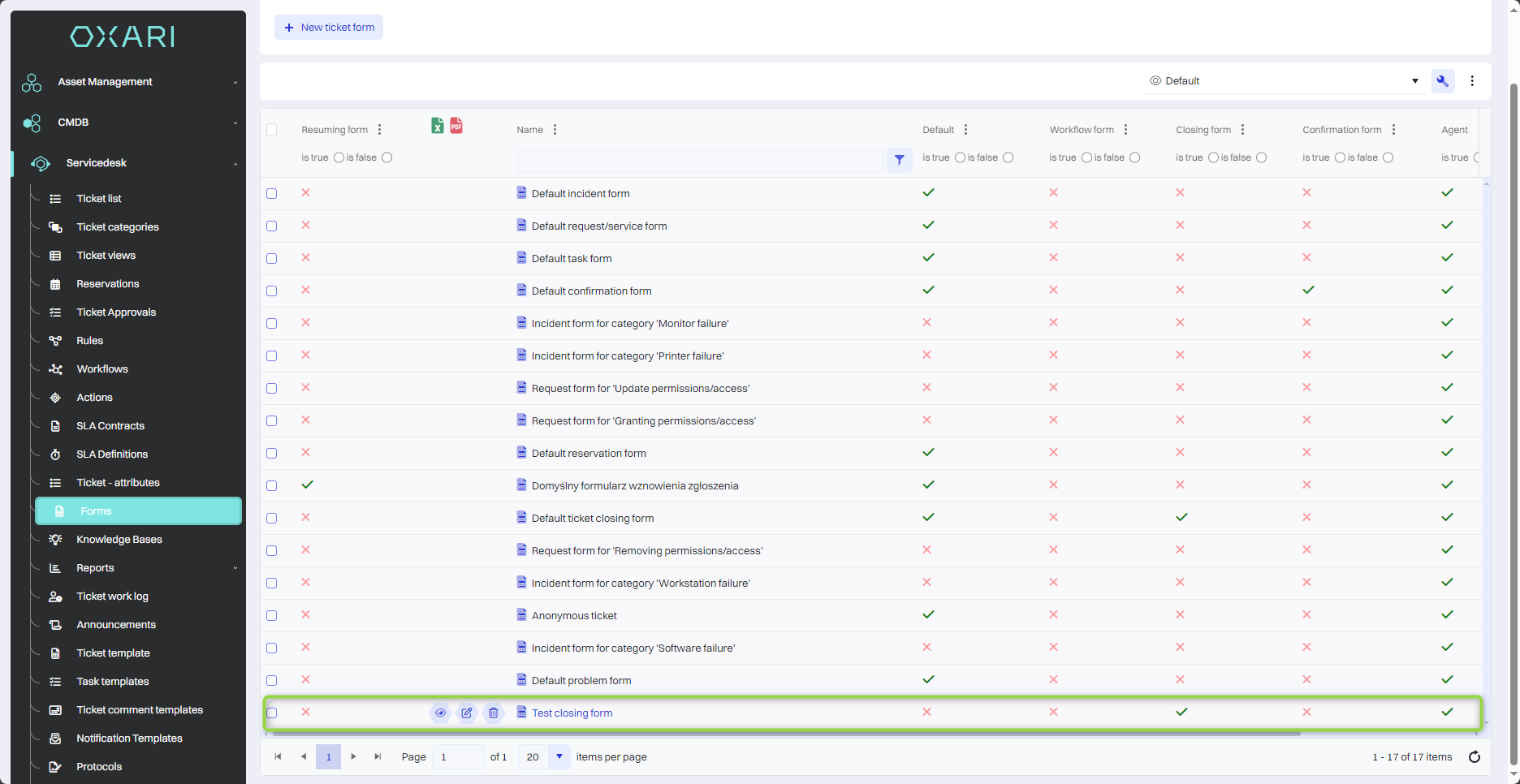
Task: Open the Default ticket closing form link
Action: coord(592,519)
